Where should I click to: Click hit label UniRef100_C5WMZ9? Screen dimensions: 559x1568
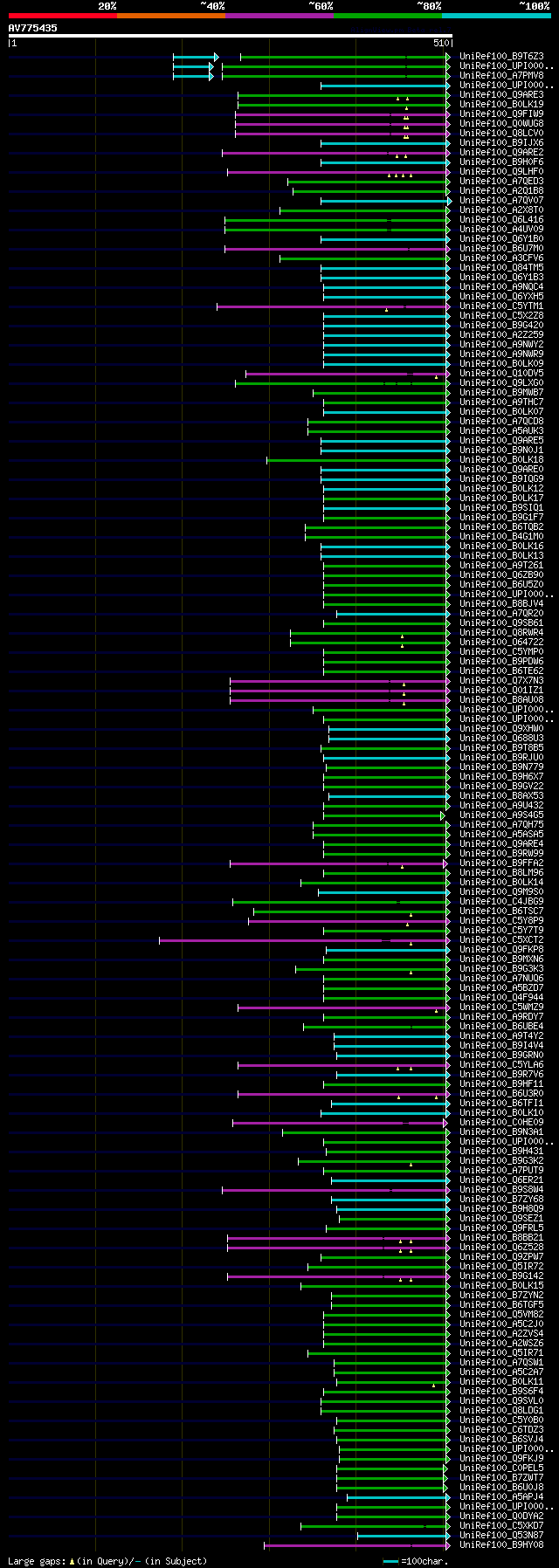[x=501, y=1008]
